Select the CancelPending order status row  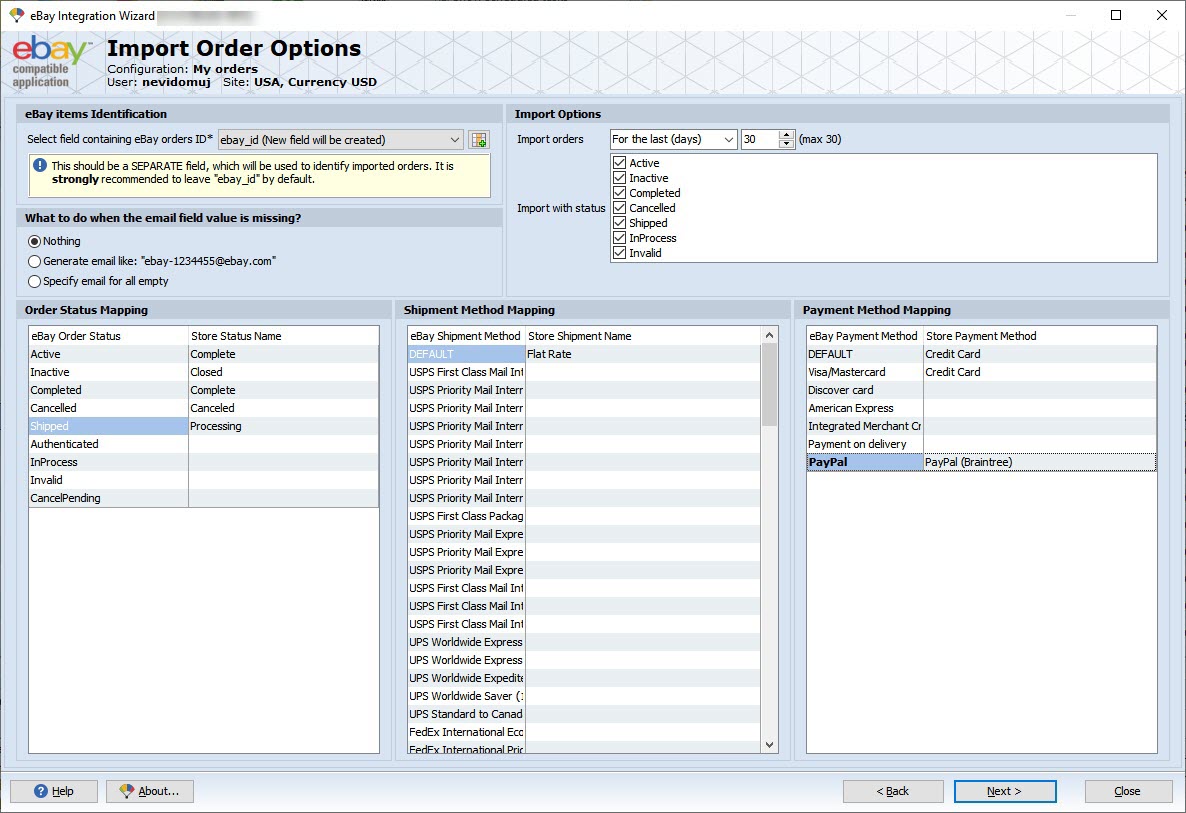[x=108, y=498]
